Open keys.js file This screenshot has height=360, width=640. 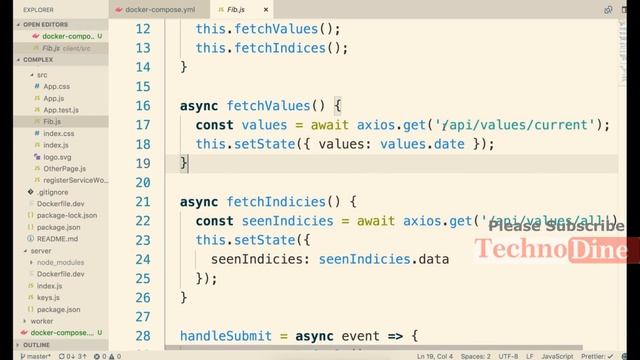click(x=48, y=298)
